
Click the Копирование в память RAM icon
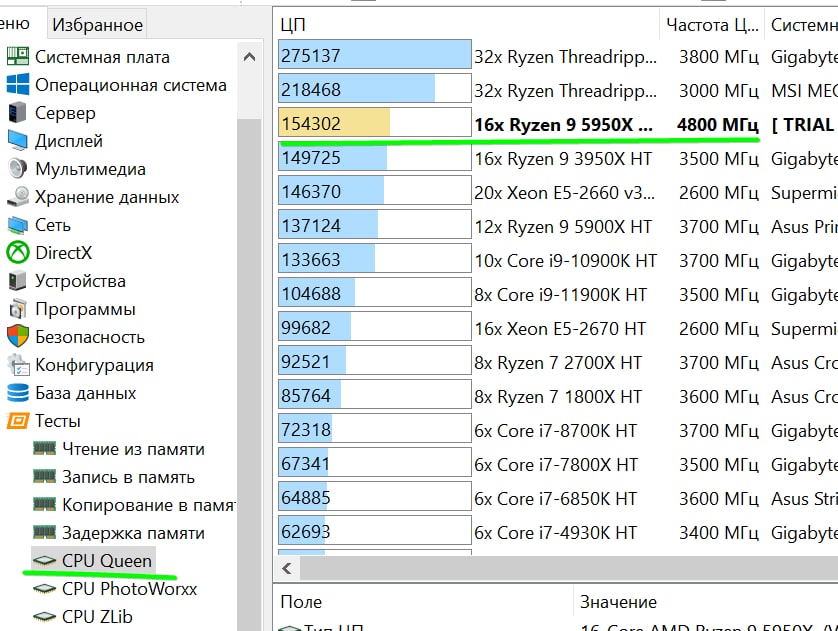click(x=44, y=504)
